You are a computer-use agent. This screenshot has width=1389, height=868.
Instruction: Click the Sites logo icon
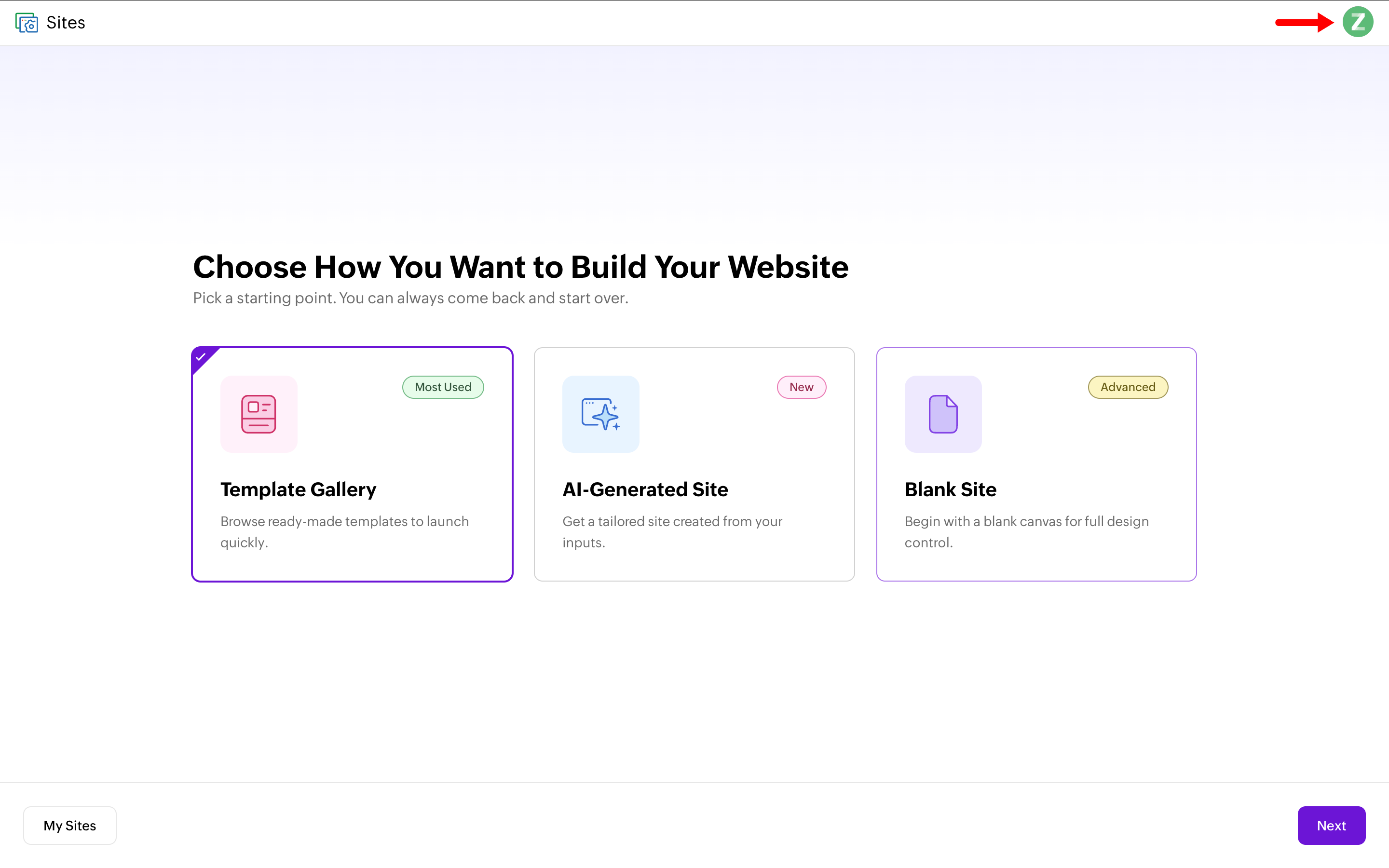pos(27,22)
